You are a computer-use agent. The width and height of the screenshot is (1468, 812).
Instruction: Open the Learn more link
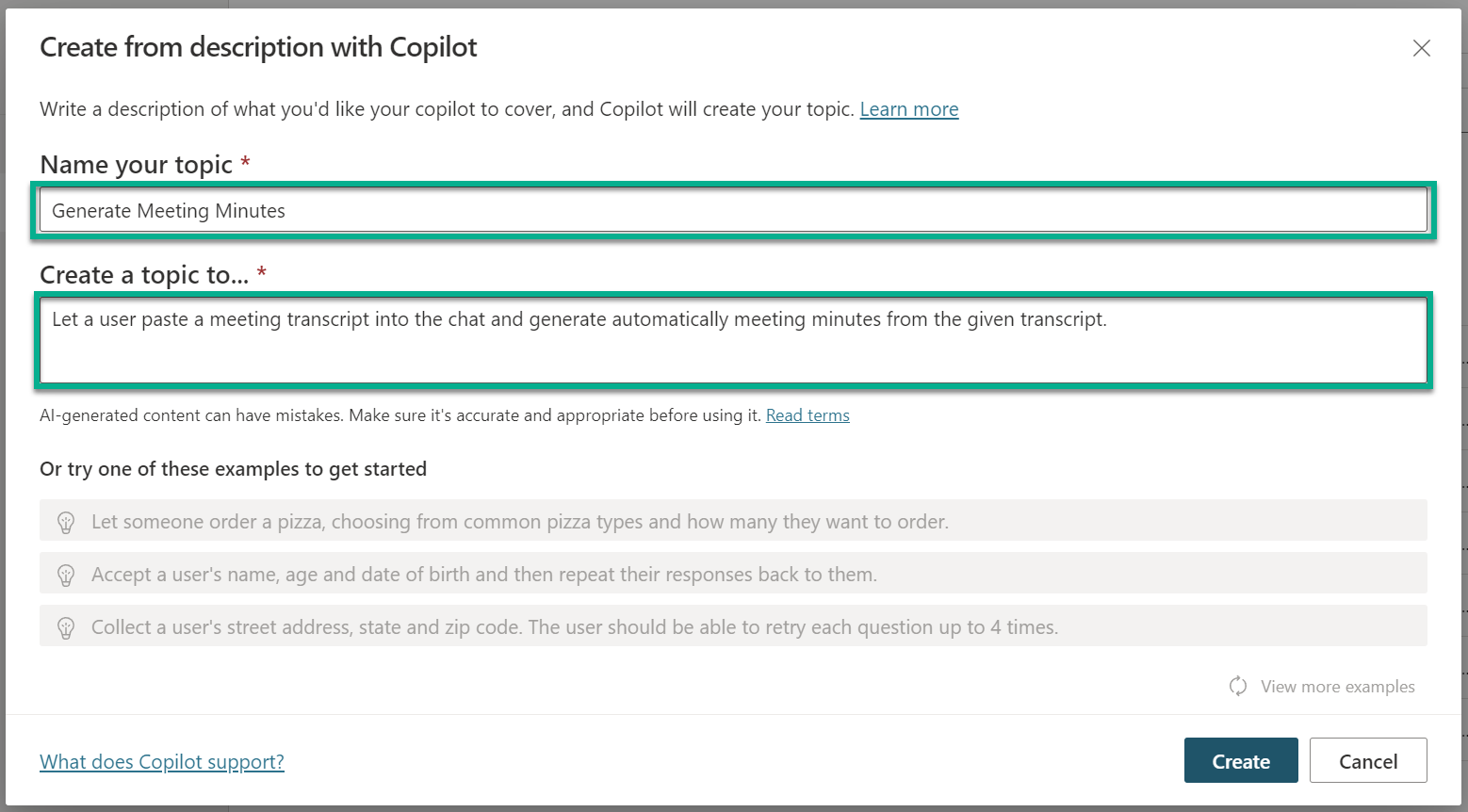908,109
